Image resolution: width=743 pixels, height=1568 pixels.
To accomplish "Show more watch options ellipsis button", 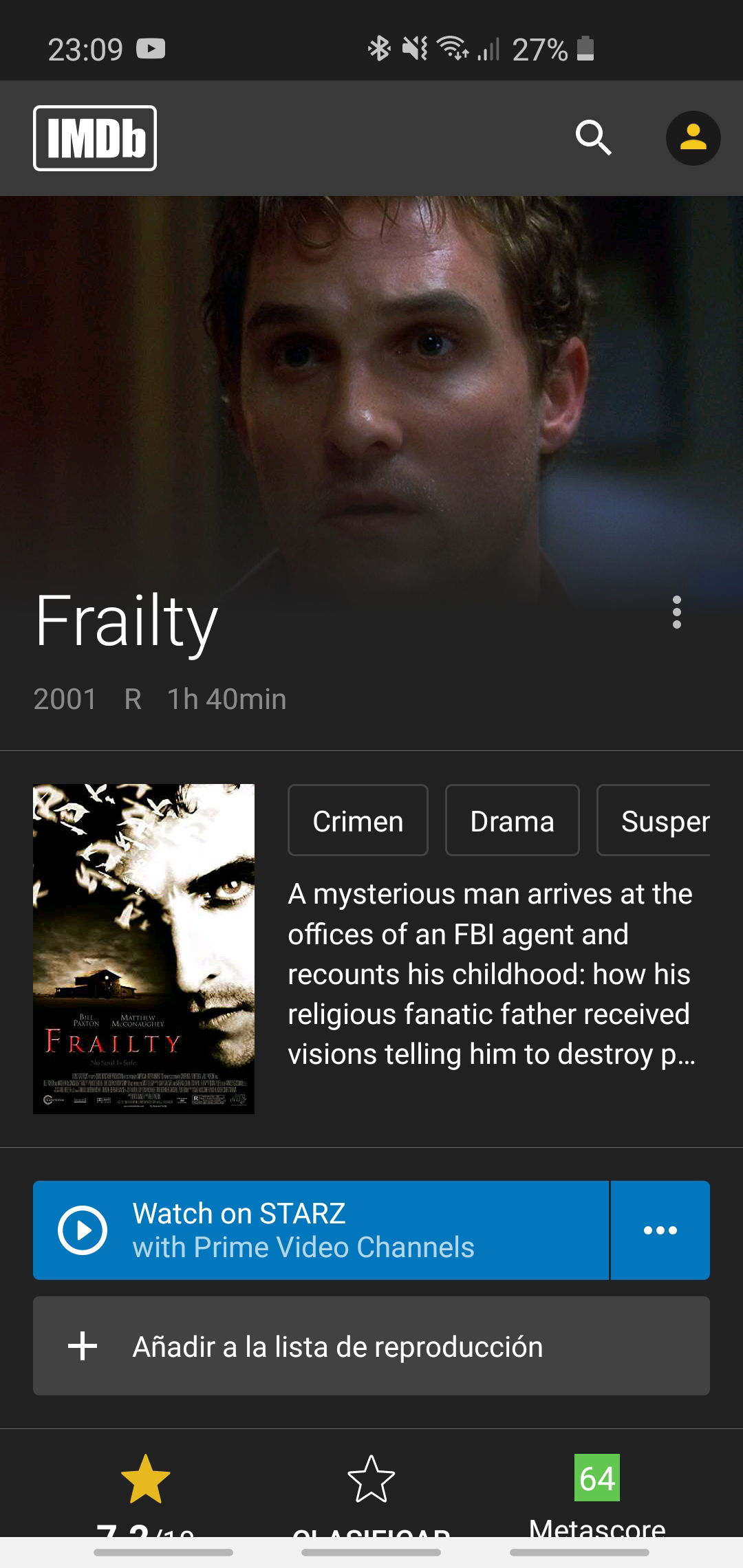I will 660,1230.
